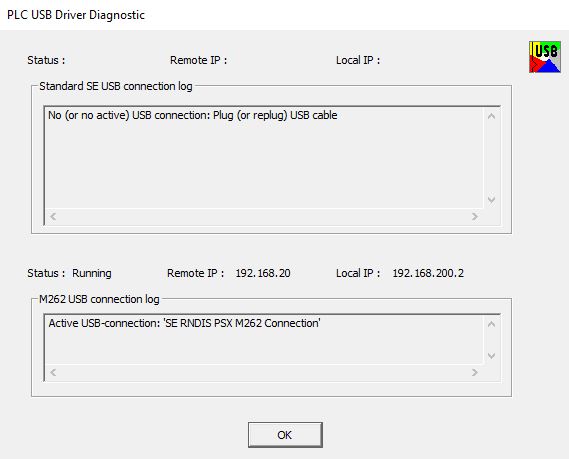This screenshot has height=459, width=569.
Task: Click the PLC USB Driver Diagnostic title bar
Action: tap(284, 15)
